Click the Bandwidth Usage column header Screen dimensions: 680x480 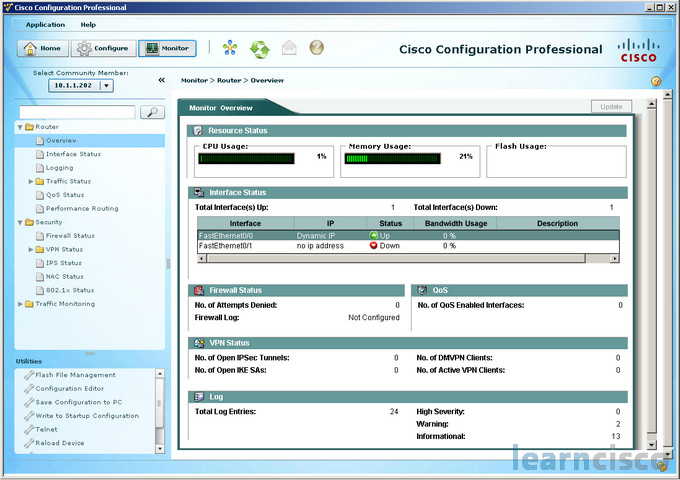[x=456, y=223]
